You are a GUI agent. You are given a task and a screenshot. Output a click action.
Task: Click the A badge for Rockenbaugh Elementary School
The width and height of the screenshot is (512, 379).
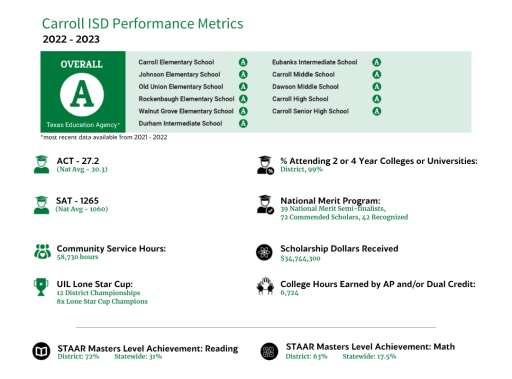(243, 99)
